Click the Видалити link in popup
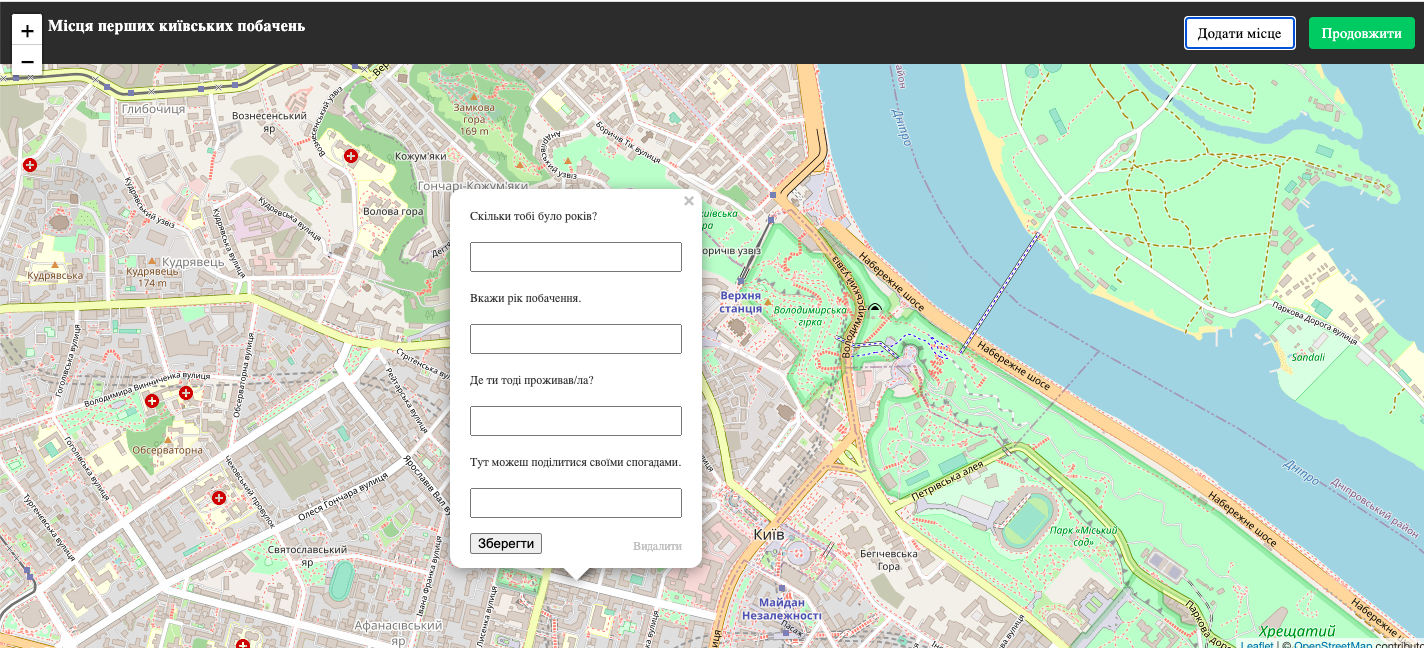The image size is (1424, 648). [x=657, y=546]
